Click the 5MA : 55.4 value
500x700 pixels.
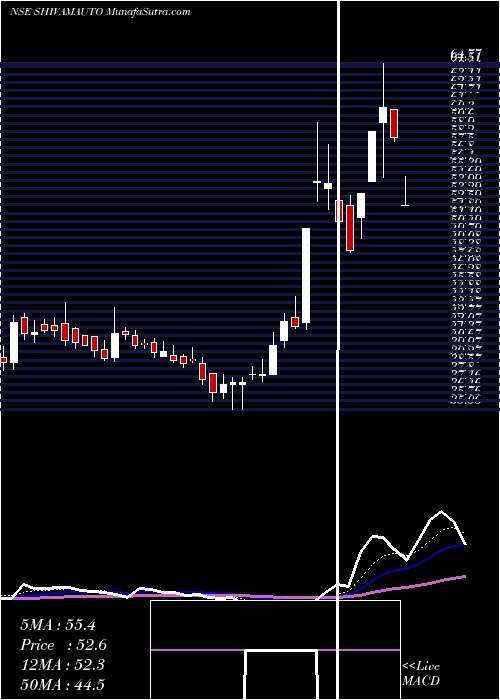point(58,625)
